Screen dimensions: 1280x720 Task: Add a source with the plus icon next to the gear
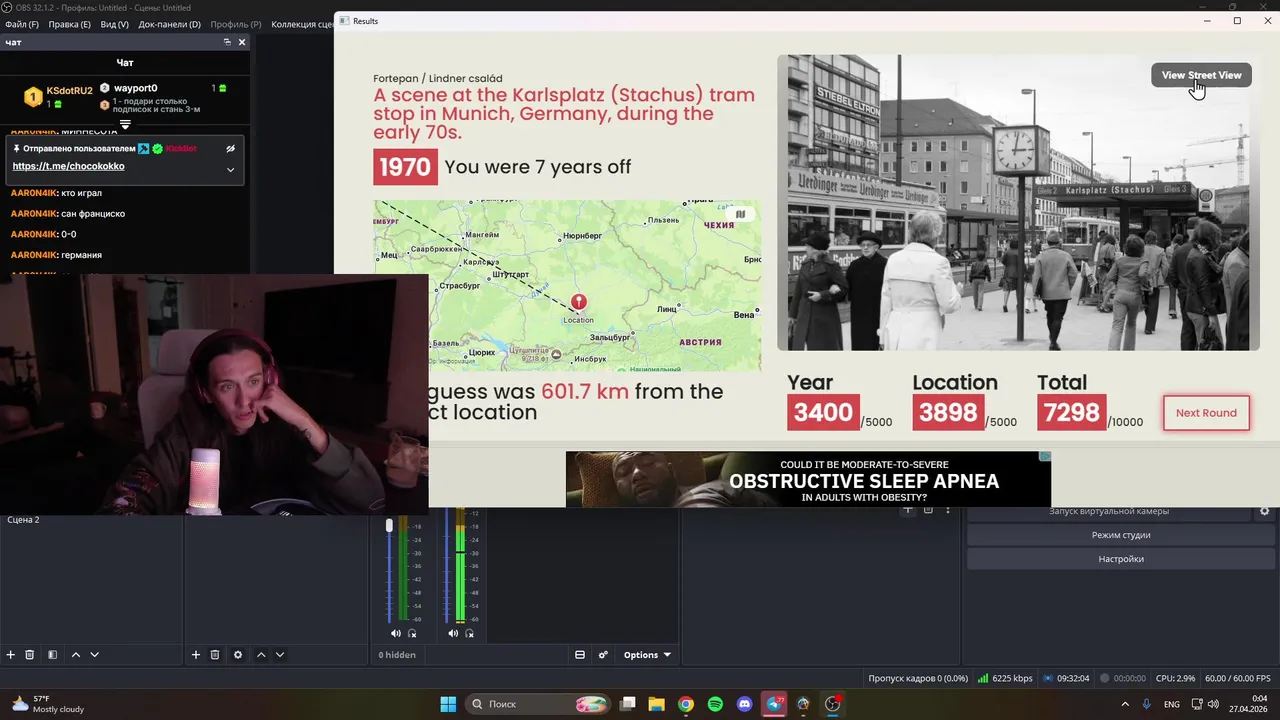pos(196,655)
